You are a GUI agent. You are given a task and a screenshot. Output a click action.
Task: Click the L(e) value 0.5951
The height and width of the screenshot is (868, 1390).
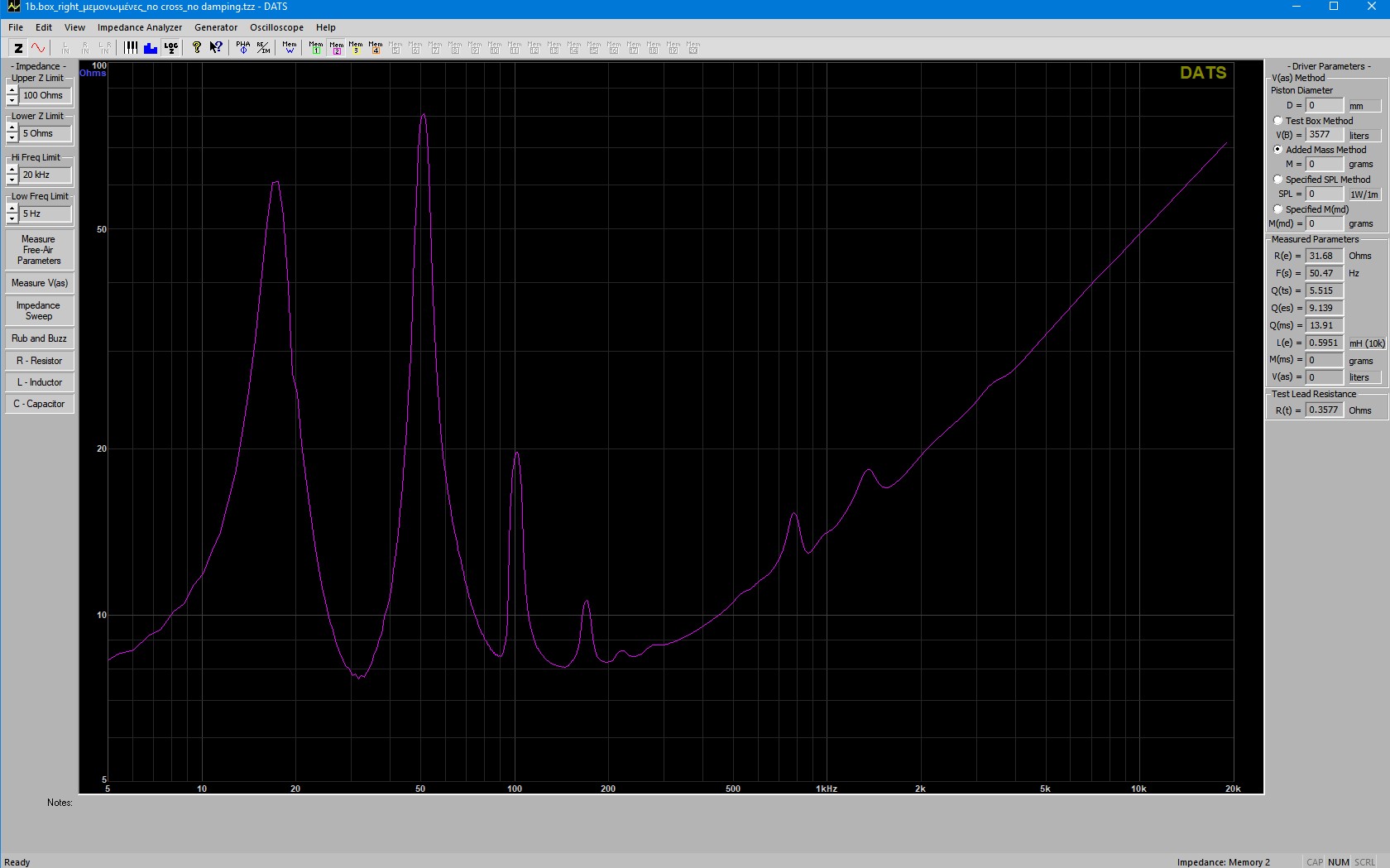(1324, 343)
